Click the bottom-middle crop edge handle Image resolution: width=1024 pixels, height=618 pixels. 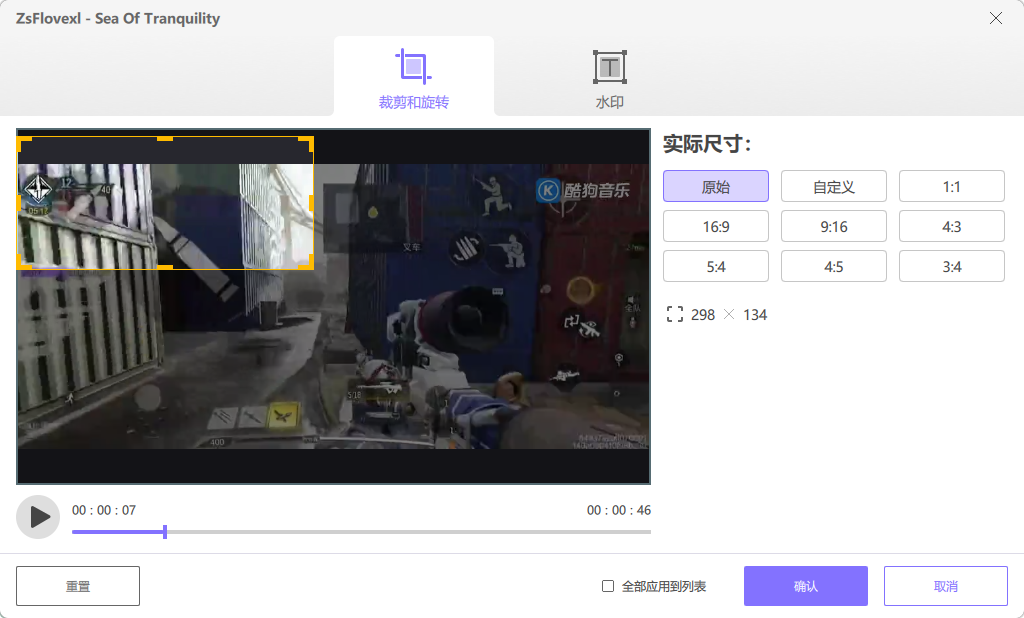point(165,267)
